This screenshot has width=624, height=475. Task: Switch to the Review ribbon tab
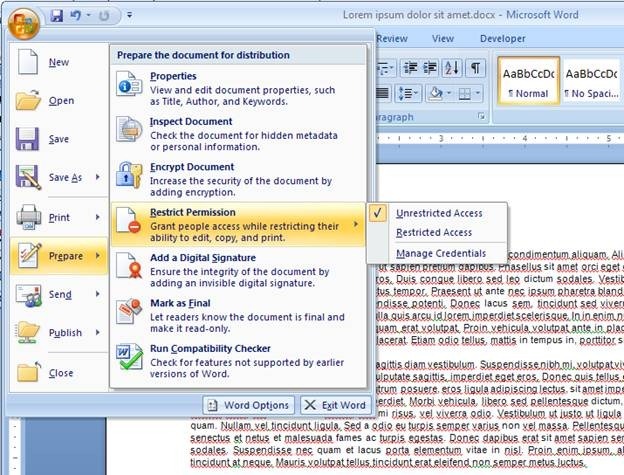(x=392, y=39)
